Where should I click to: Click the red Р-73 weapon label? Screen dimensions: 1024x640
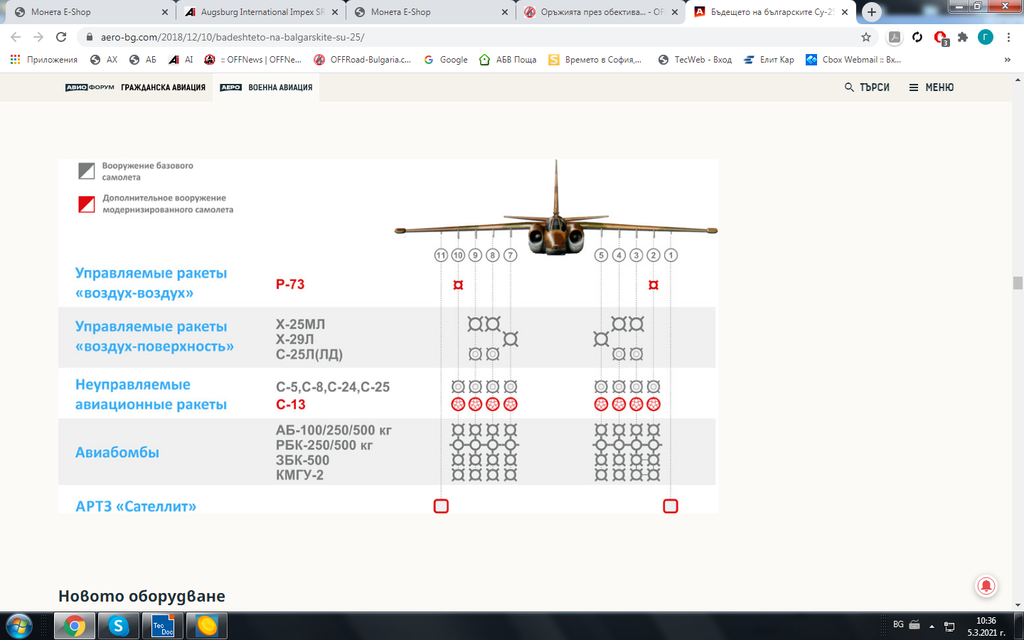pyautogui.click(x=290, y=284)
